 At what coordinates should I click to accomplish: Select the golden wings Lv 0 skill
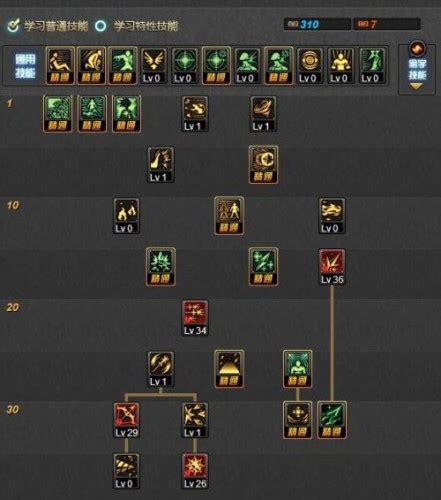[x=154, y=66]
